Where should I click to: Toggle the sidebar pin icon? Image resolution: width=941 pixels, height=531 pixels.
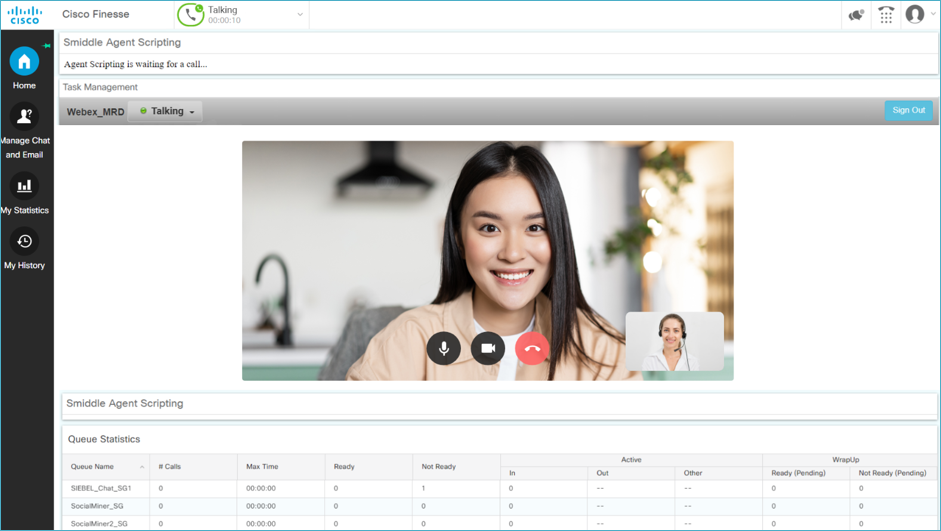tap(46, 46)
